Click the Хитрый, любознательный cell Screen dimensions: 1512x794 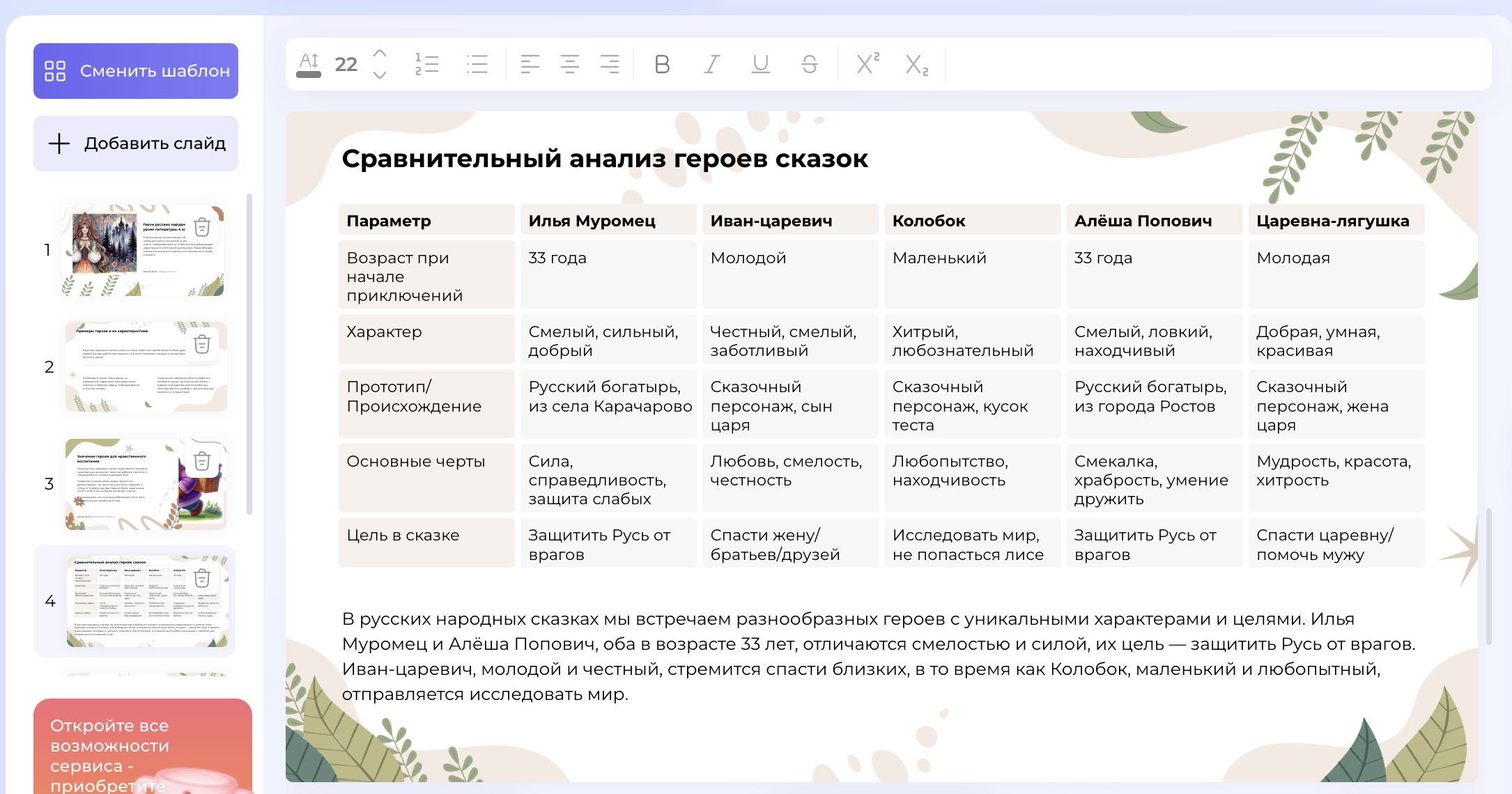pos(973,340)
